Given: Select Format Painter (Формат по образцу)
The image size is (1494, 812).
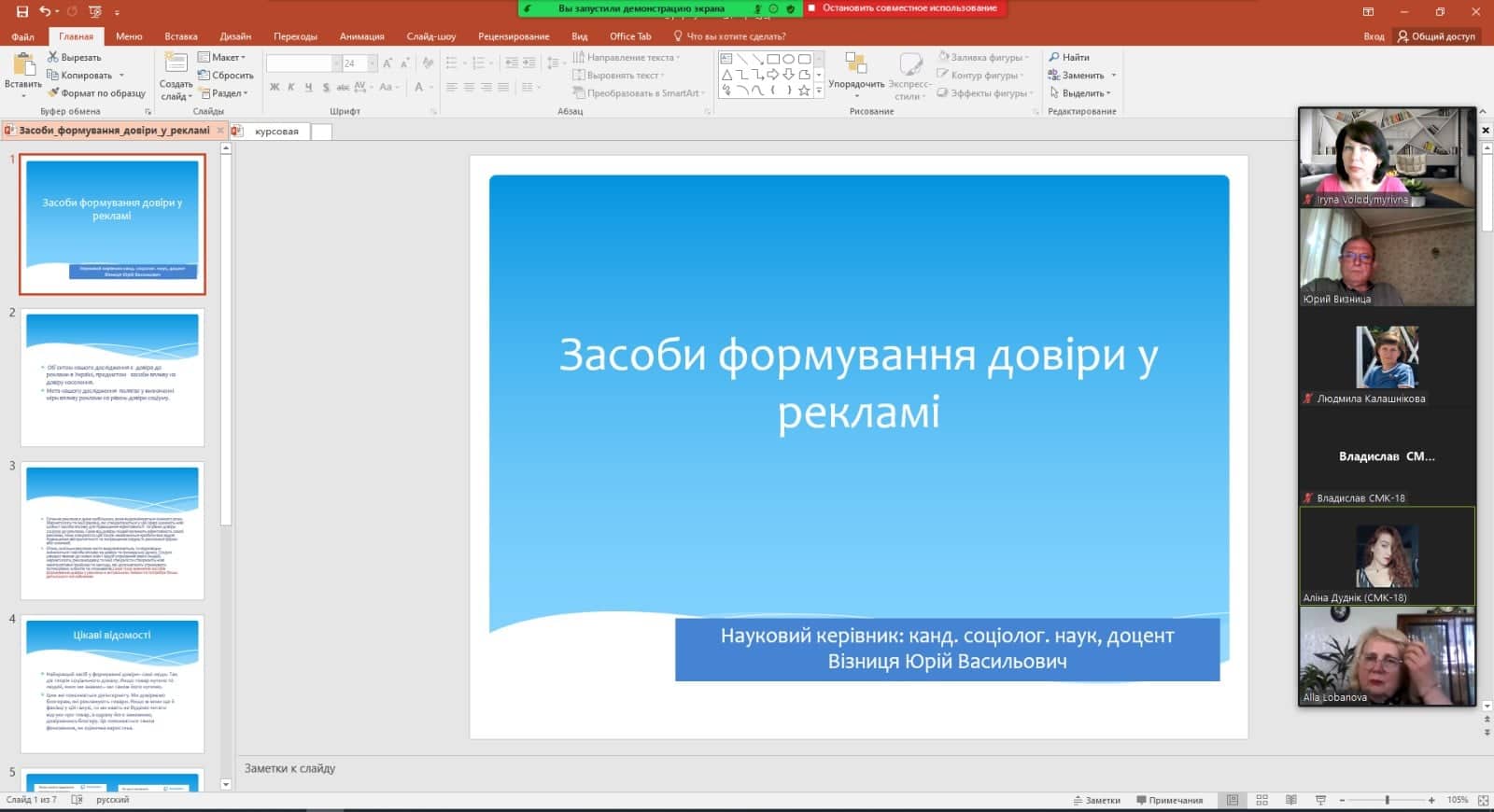Looking at the screenshot, I should (96, 93).
